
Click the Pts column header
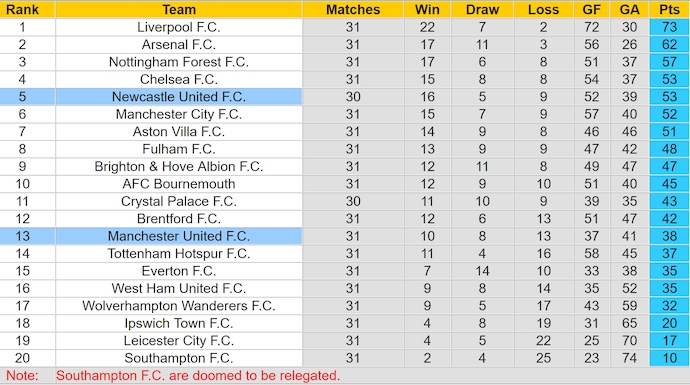[x=669, y=9]
